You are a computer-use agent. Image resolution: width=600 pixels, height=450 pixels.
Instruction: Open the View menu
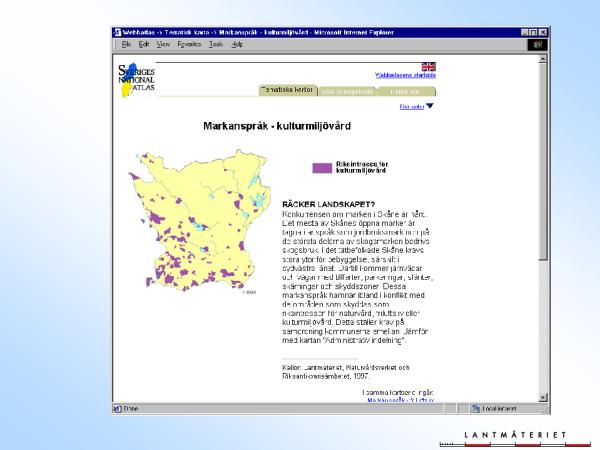coord(163,45)
